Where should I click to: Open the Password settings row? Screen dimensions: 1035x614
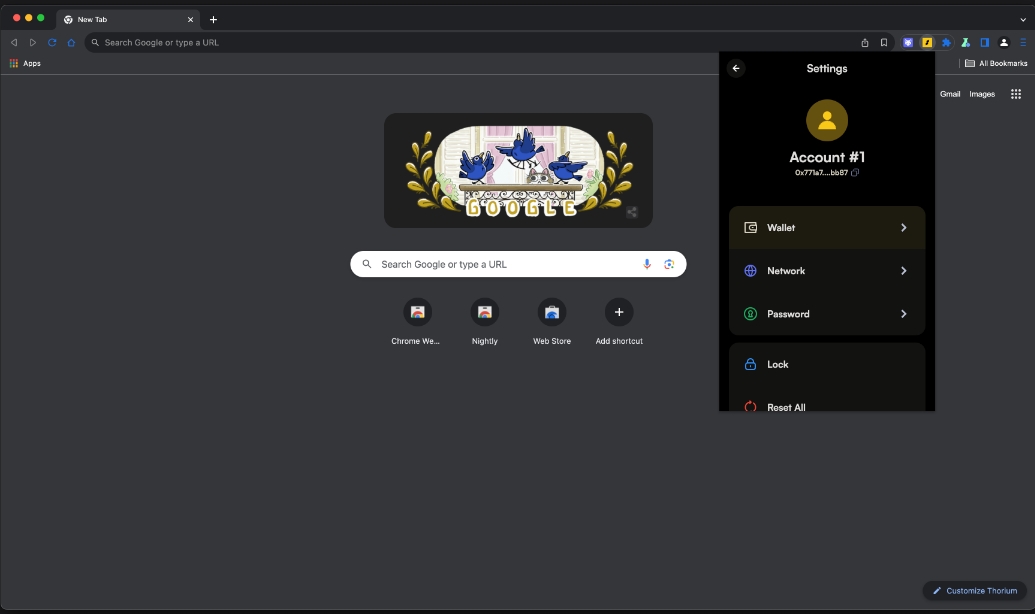click(826, 314)
